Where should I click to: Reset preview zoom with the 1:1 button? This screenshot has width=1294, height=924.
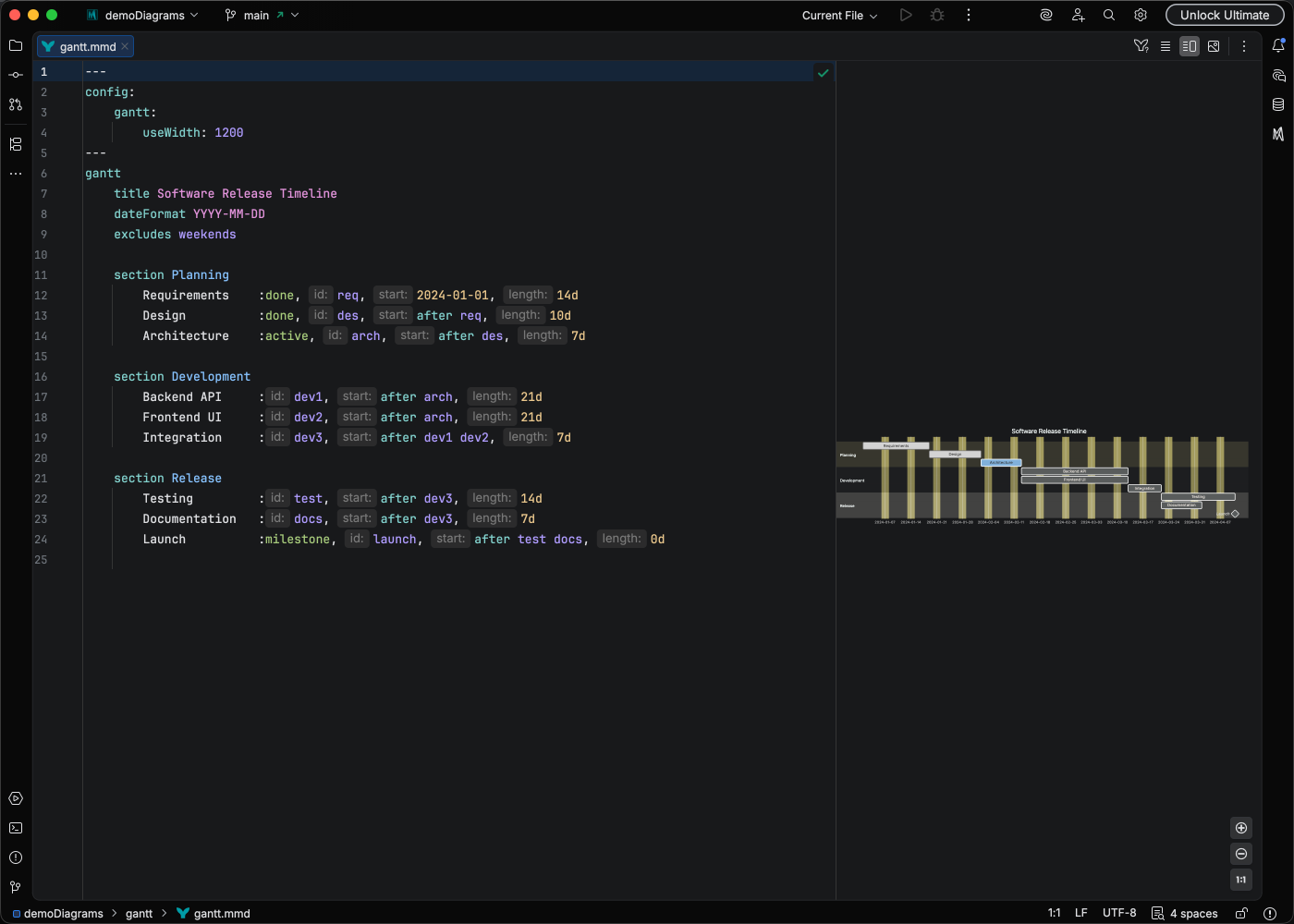coord(1241,880)
